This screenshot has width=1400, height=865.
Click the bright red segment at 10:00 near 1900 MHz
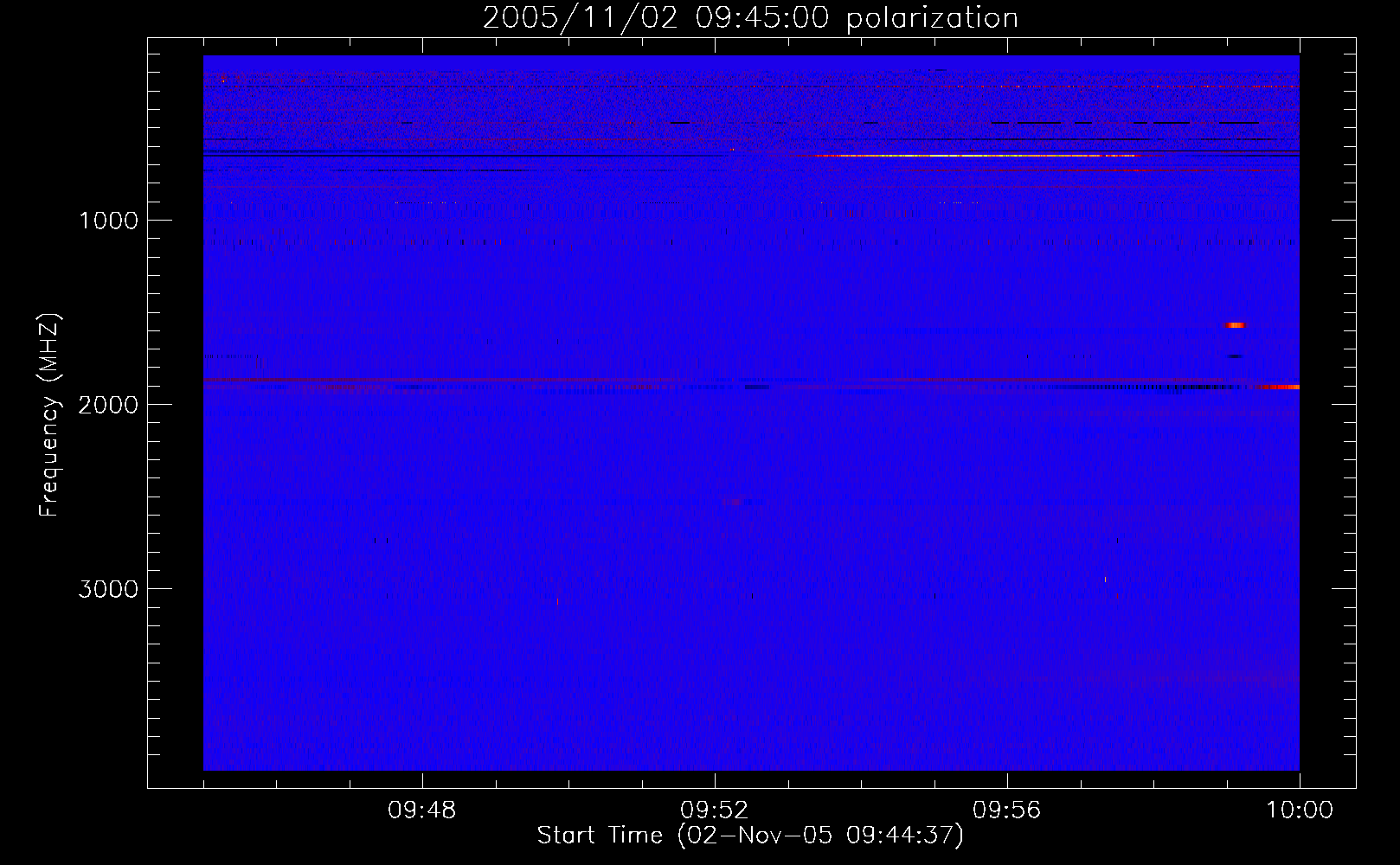[x=1279, y=387]
